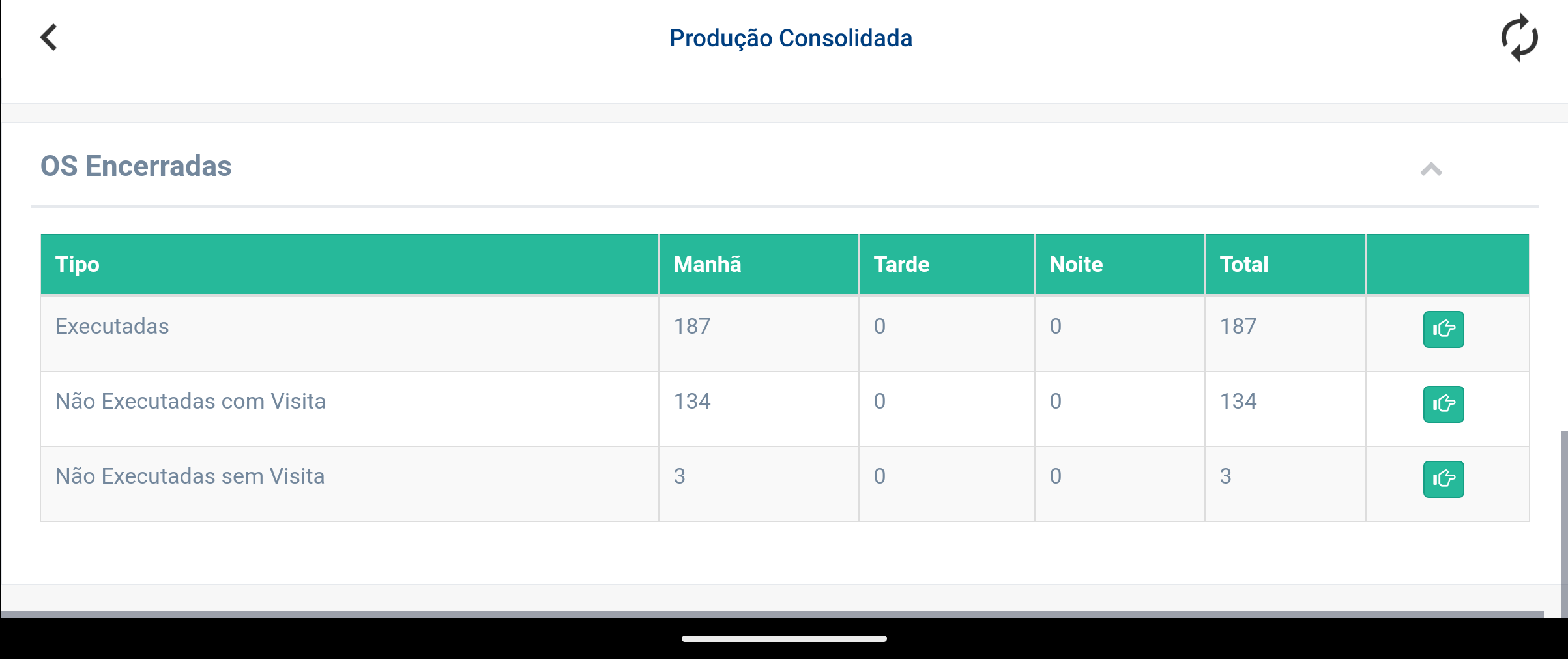This screenshot has width=1568, height=659.
Task: Open details for Não Executadas sem Visita
Action: pyautogui.click(x=1443, y=479)
